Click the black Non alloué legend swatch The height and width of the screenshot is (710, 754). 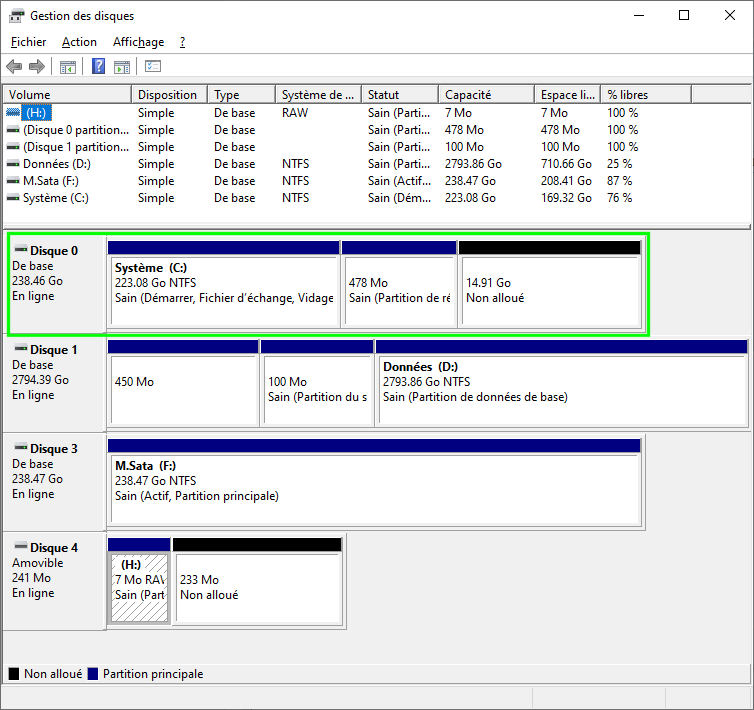click(14, 674)
